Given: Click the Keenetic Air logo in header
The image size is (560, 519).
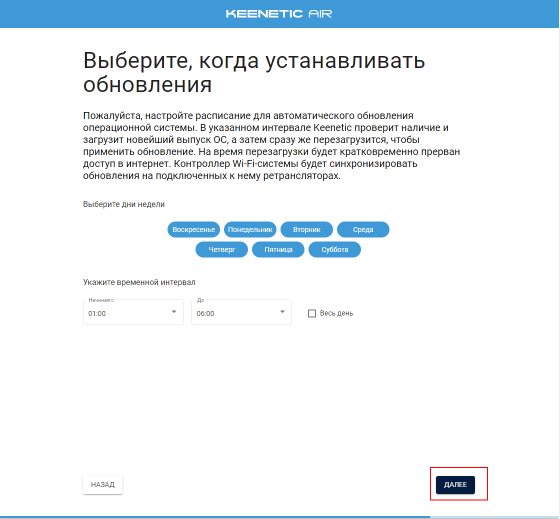Looking at the screenshot, I should click(279, 14).
